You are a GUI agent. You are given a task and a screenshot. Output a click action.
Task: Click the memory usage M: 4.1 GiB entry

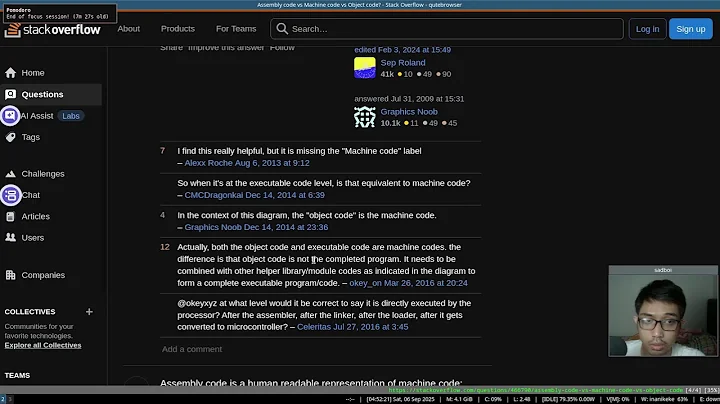459,399
